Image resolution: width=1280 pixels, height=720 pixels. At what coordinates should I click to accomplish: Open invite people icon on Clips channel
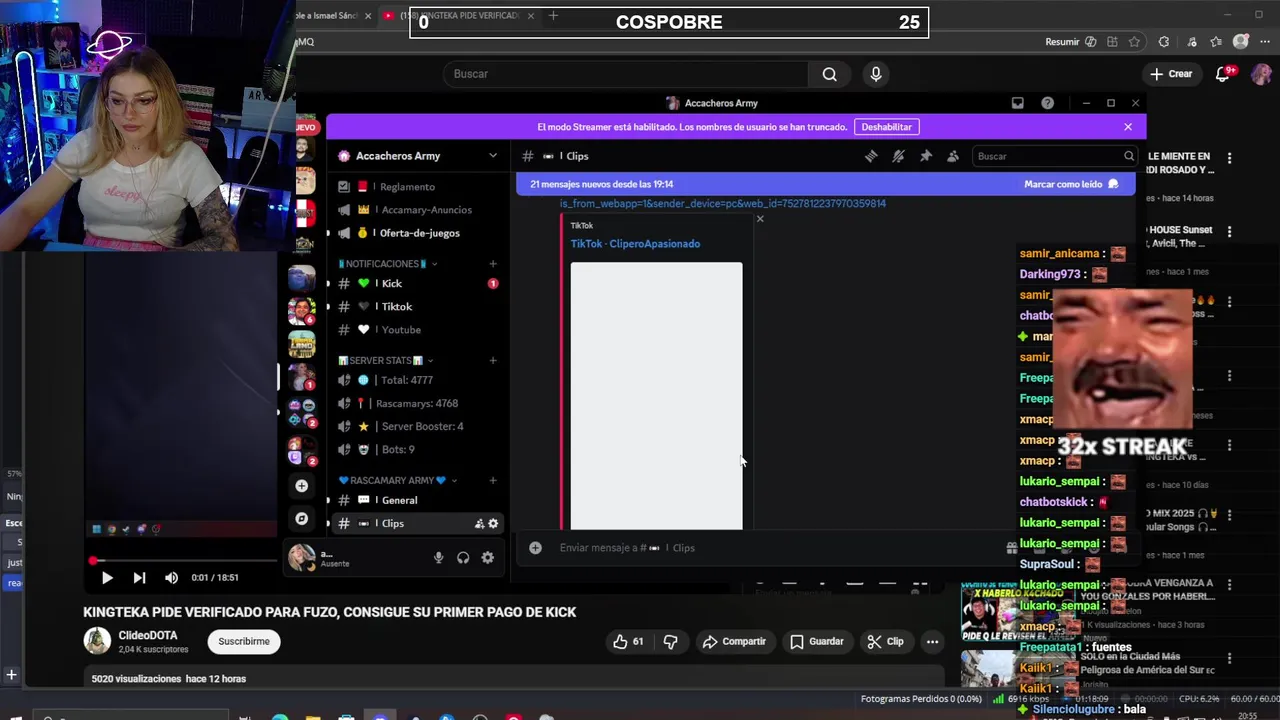479,523
